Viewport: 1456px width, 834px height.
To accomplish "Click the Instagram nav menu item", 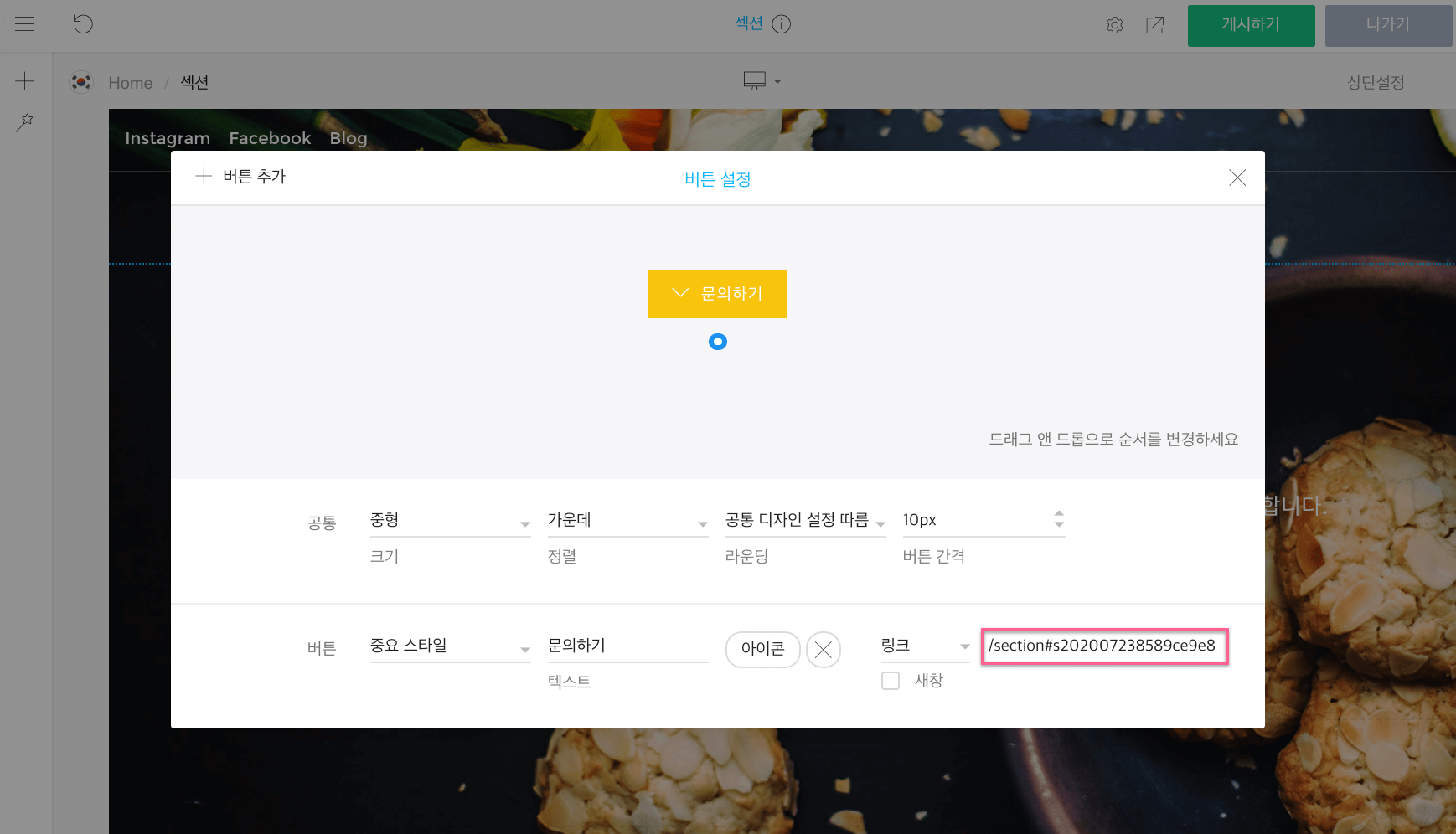I will point(168,138).
